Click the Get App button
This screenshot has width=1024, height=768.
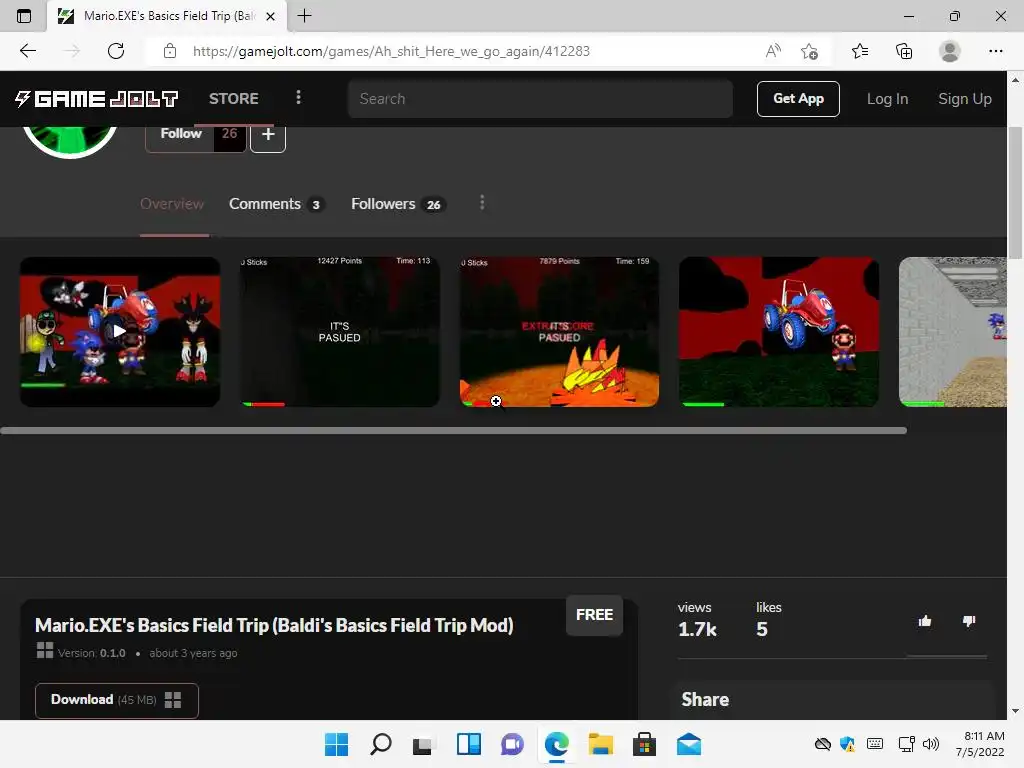tap(798, 99)
